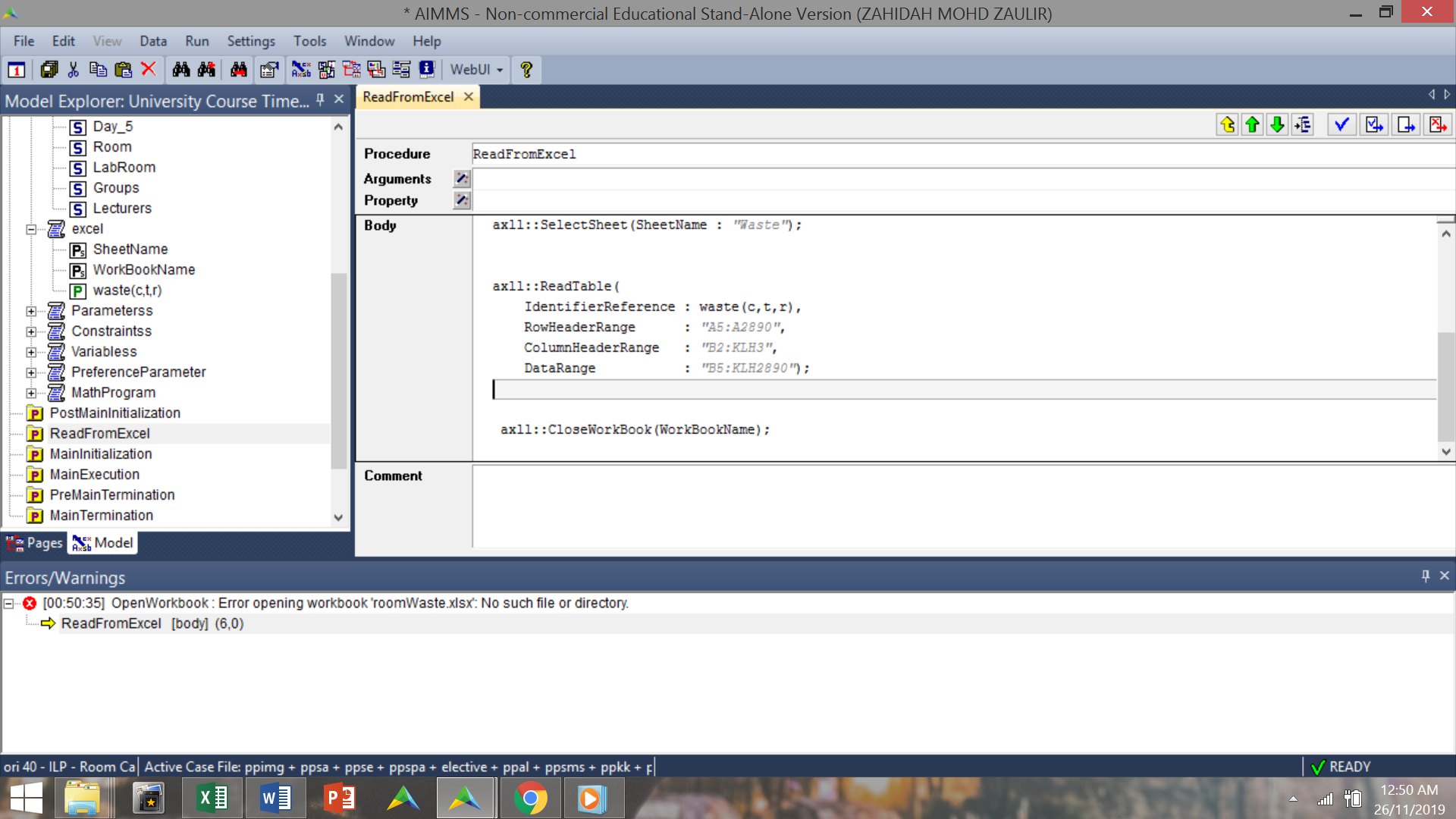Collapse the excel section in tree
Image resolution: width=1456 pixels, height=819 pixels.
31,229
